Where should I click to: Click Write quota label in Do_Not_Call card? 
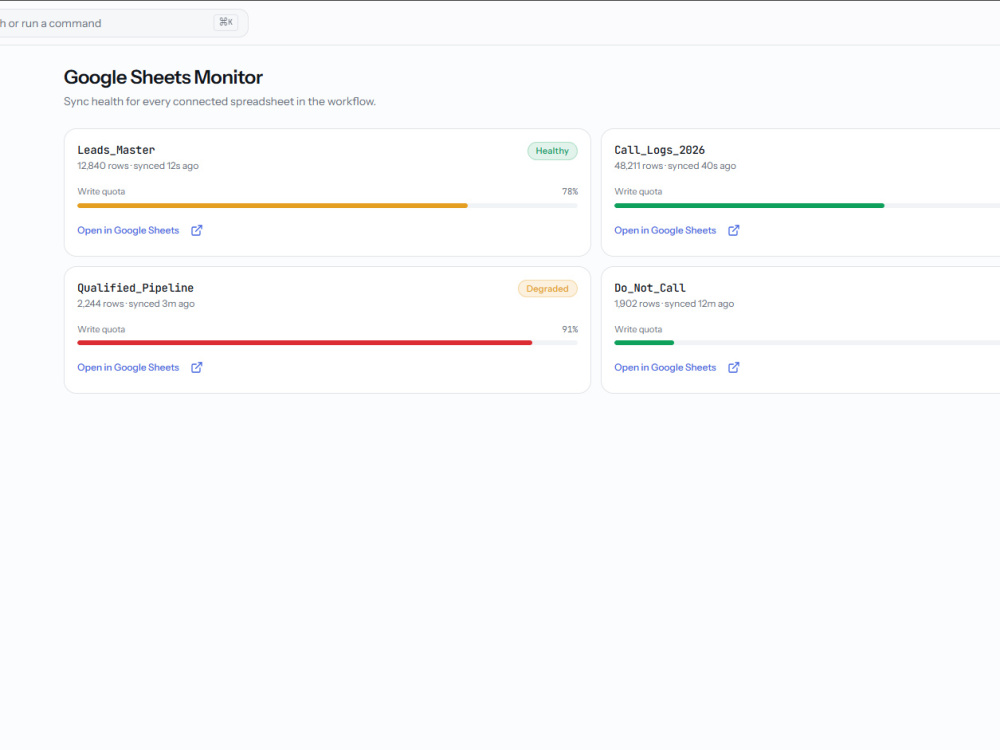(x=638, y=329)
